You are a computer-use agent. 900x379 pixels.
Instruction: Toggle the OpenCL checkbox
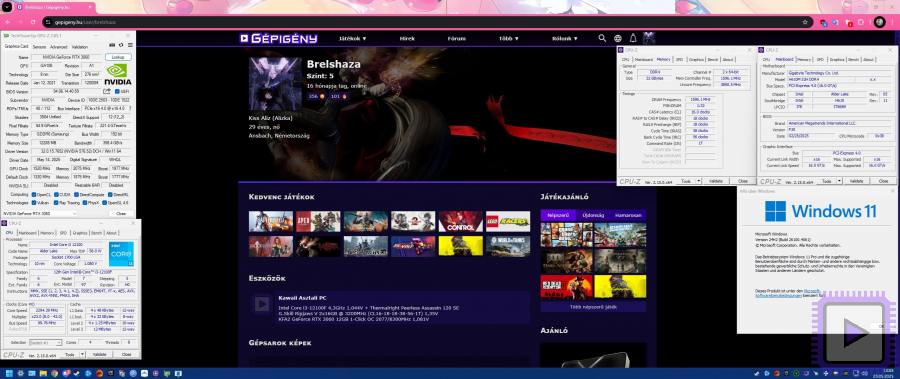pos(34,195)
